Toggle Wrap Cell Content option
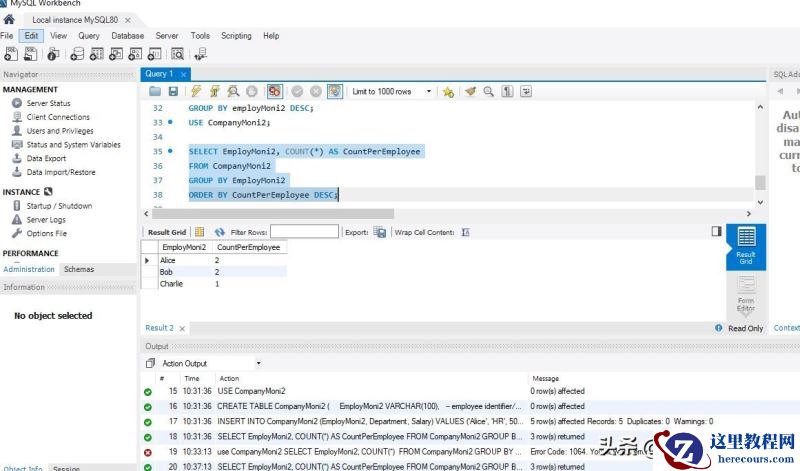 tap(466, 232)
